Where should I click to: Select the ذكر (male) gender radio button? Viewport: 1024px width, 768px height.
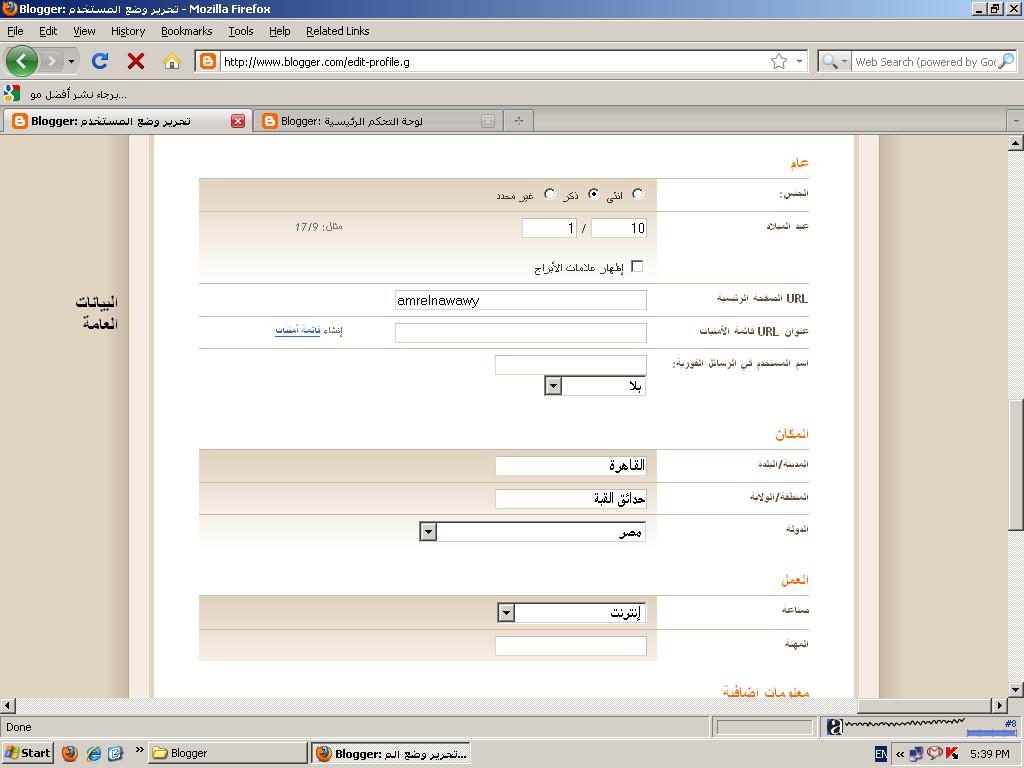point(593,194)
